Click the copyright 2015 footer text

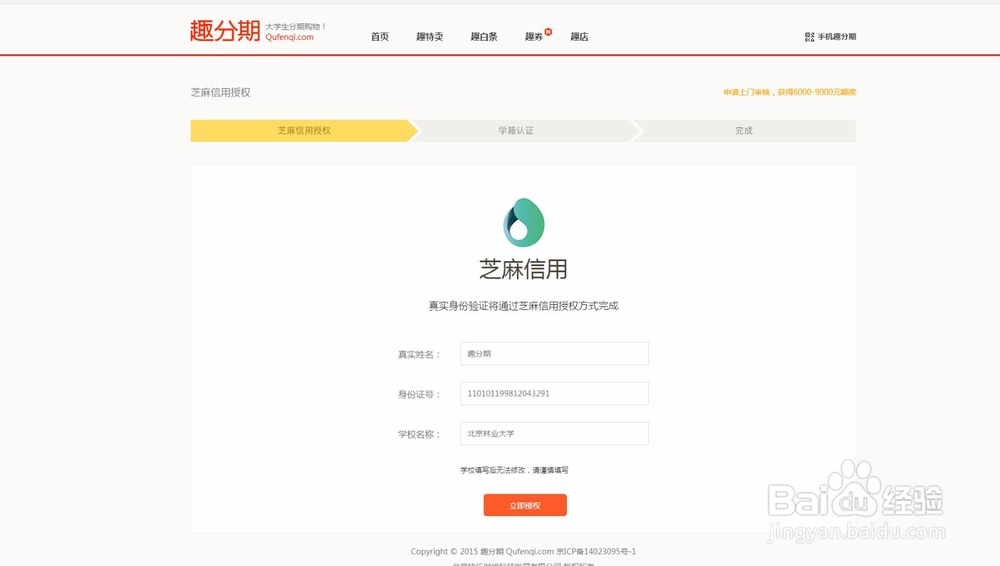[x=523, y=551]
